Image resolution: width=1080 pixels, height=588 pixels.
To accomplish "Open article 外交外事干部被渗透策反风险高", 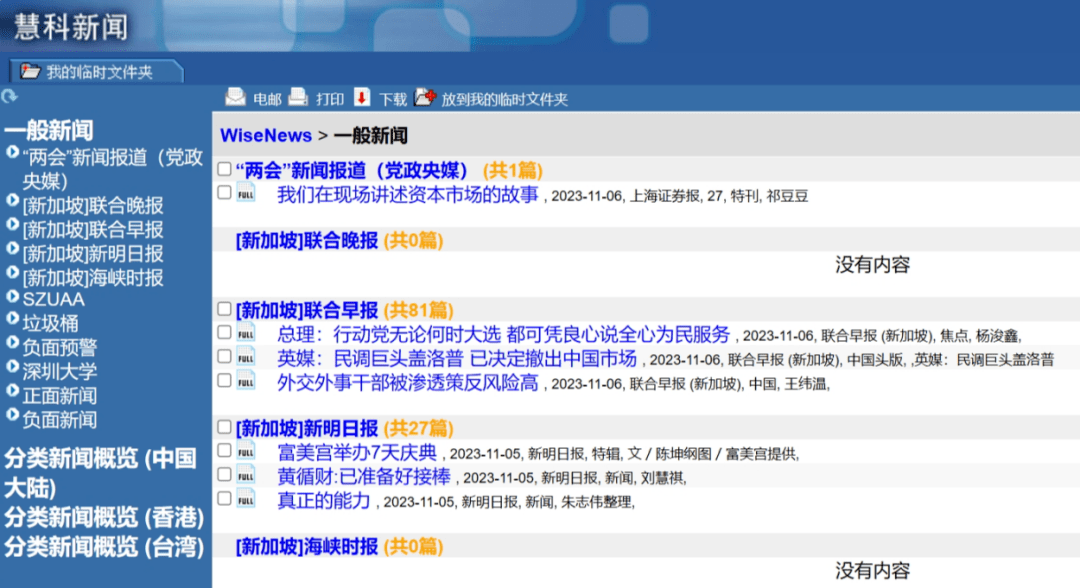I will click(408, 383).
